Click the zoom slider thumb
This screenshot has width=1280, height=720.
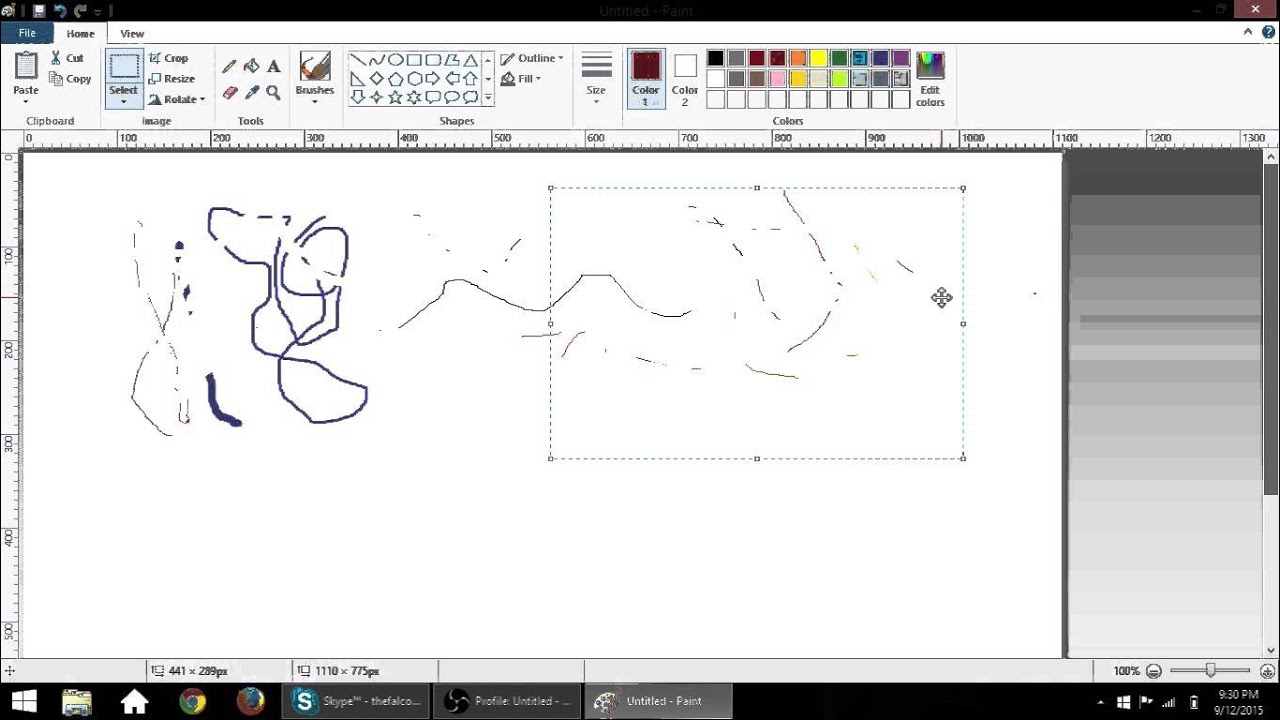coord(1210,671)
